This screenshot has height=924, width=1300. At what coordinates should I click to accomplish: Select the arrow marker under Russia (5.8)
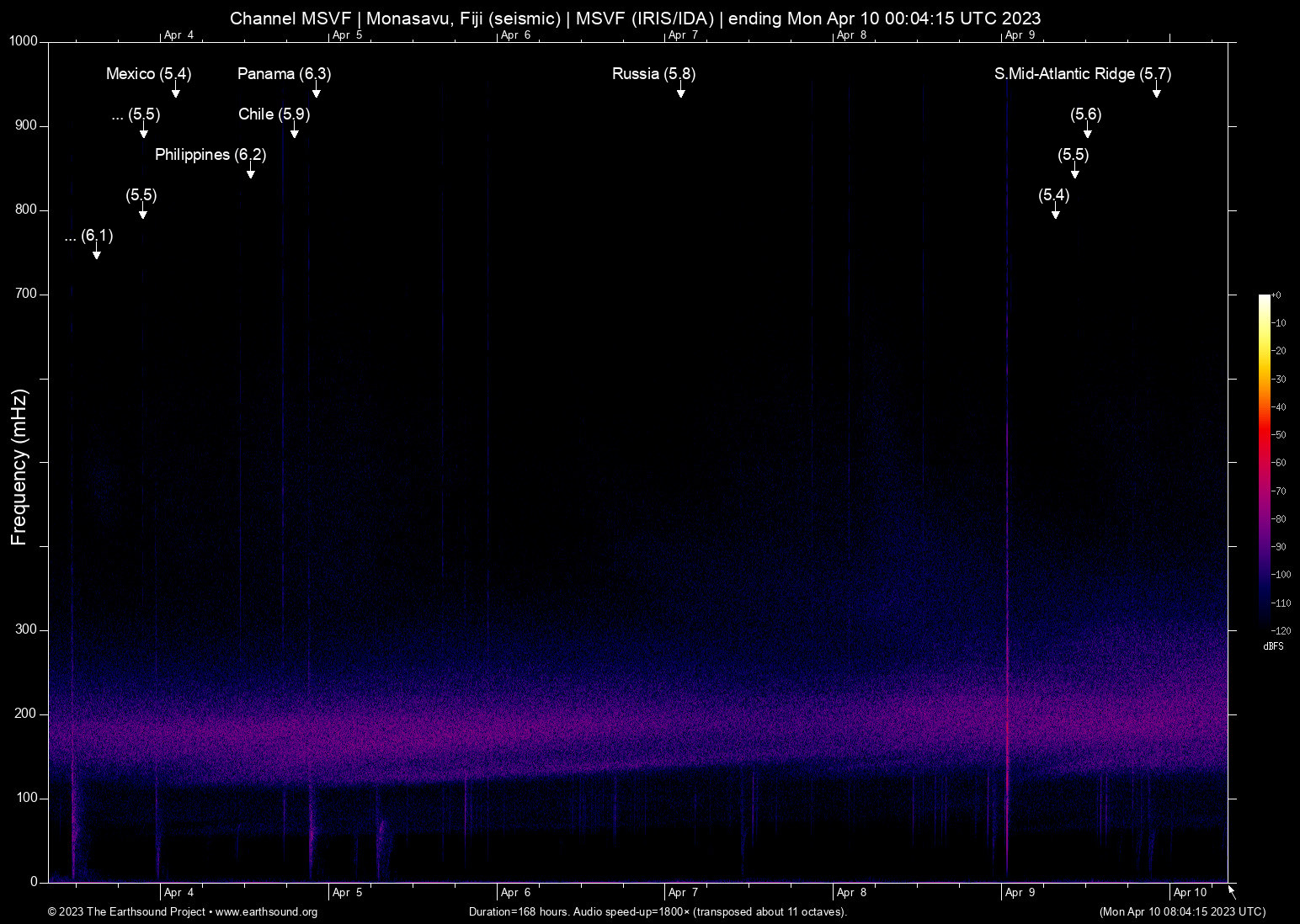tap(680, 92)
